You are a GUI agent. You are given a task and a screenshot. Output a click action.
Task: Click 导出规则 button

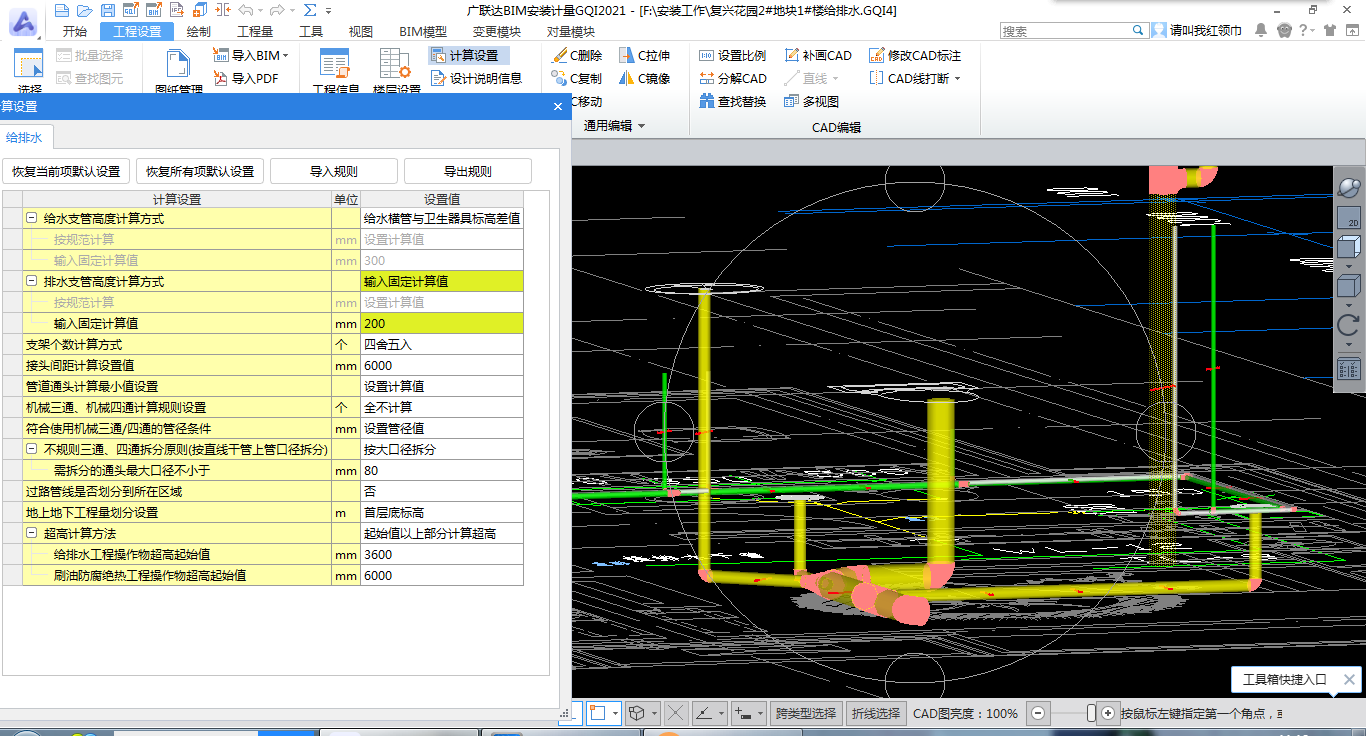pos(468,171)
